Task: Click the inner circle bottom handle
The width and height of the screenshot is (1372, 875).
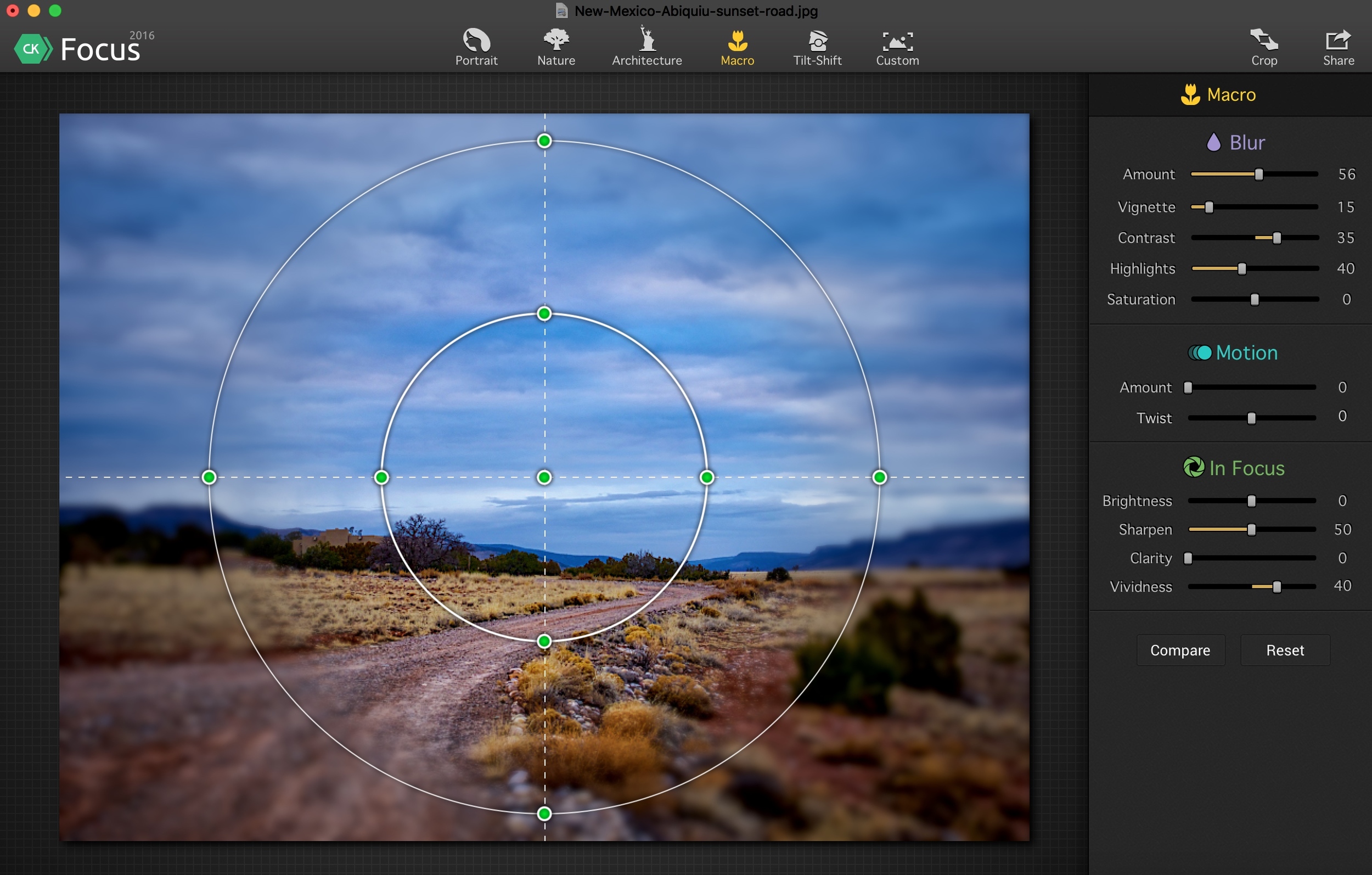Action: (544, 641)
